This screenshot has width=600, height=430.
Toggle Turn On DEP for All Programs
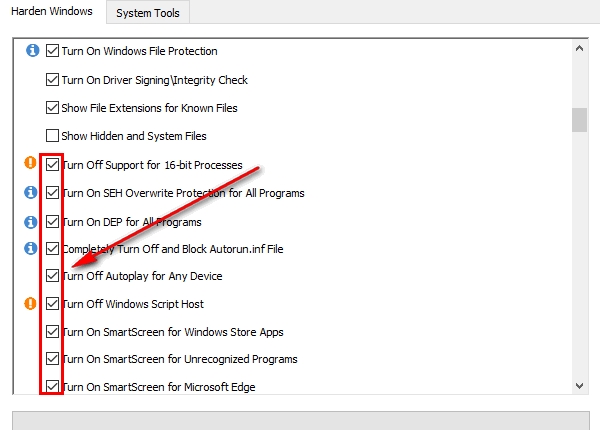point(52,222)
